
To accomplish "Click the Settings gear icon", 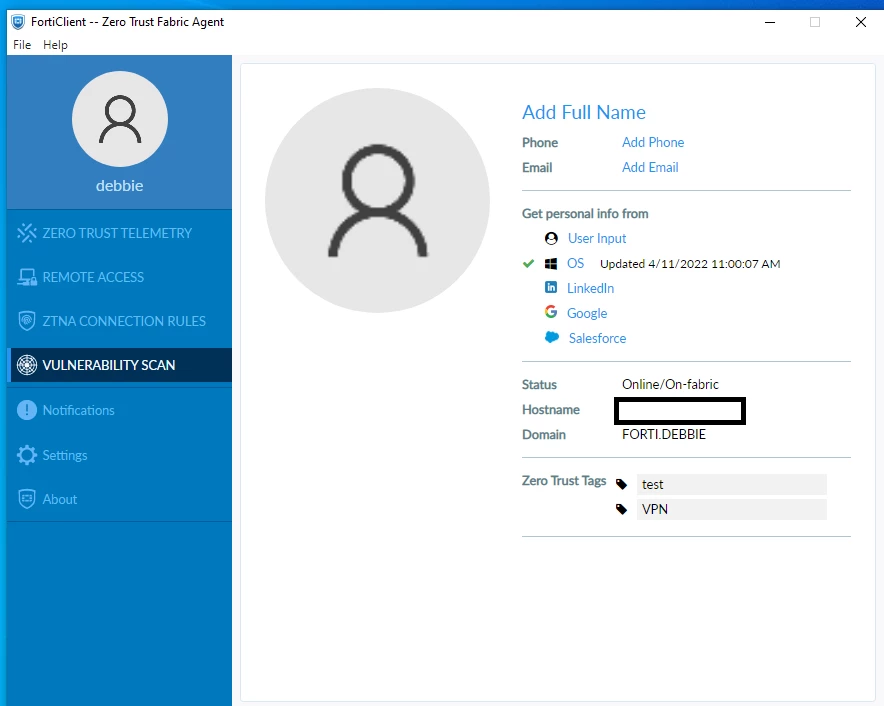I will pos(26,455).
